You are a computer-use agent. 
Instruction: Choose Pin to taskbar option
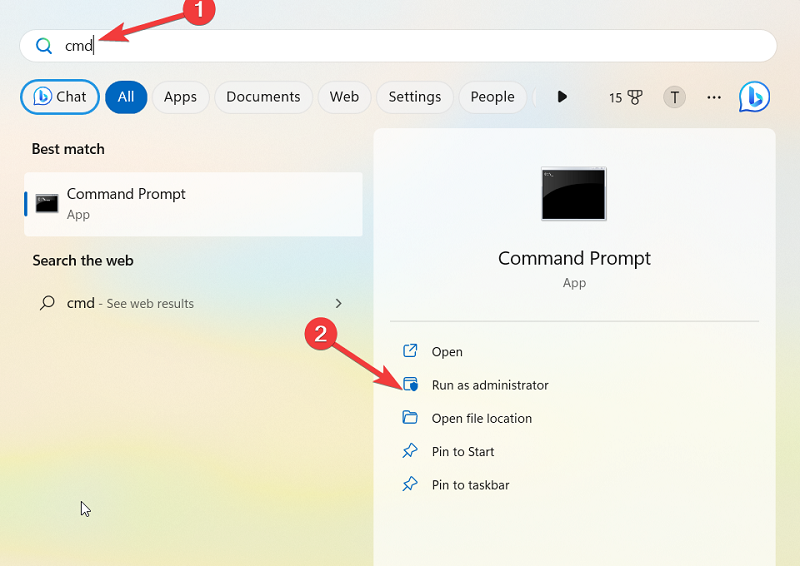click(470, 485)
